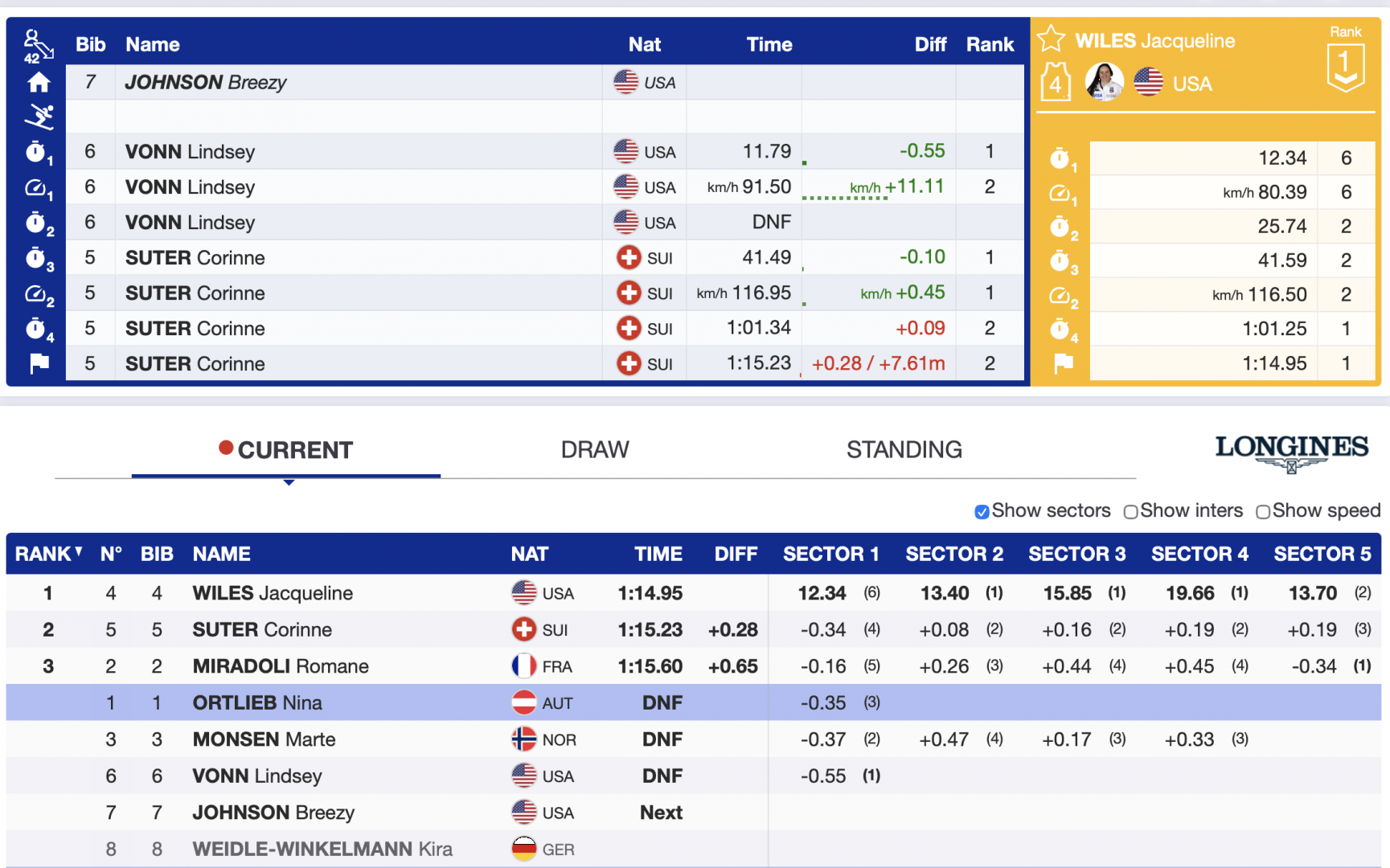This screenshot has width=1390, height=868.
Task: Click the intermediate 1 stopwatch icon in yellow panel
Action: coord(1061,159)
